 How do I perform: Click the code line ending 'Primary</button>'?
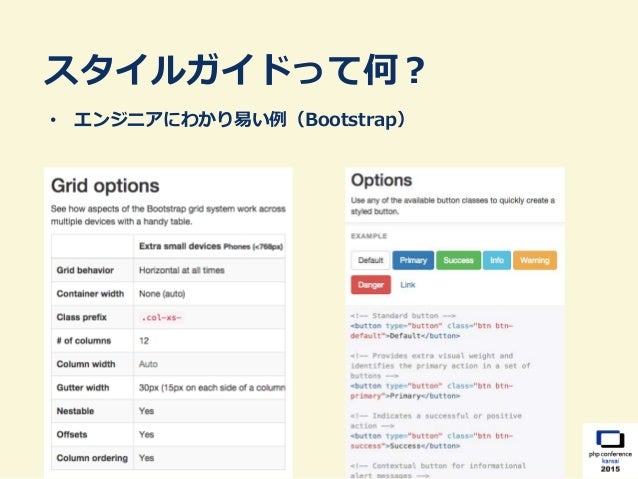coord(405,396)
